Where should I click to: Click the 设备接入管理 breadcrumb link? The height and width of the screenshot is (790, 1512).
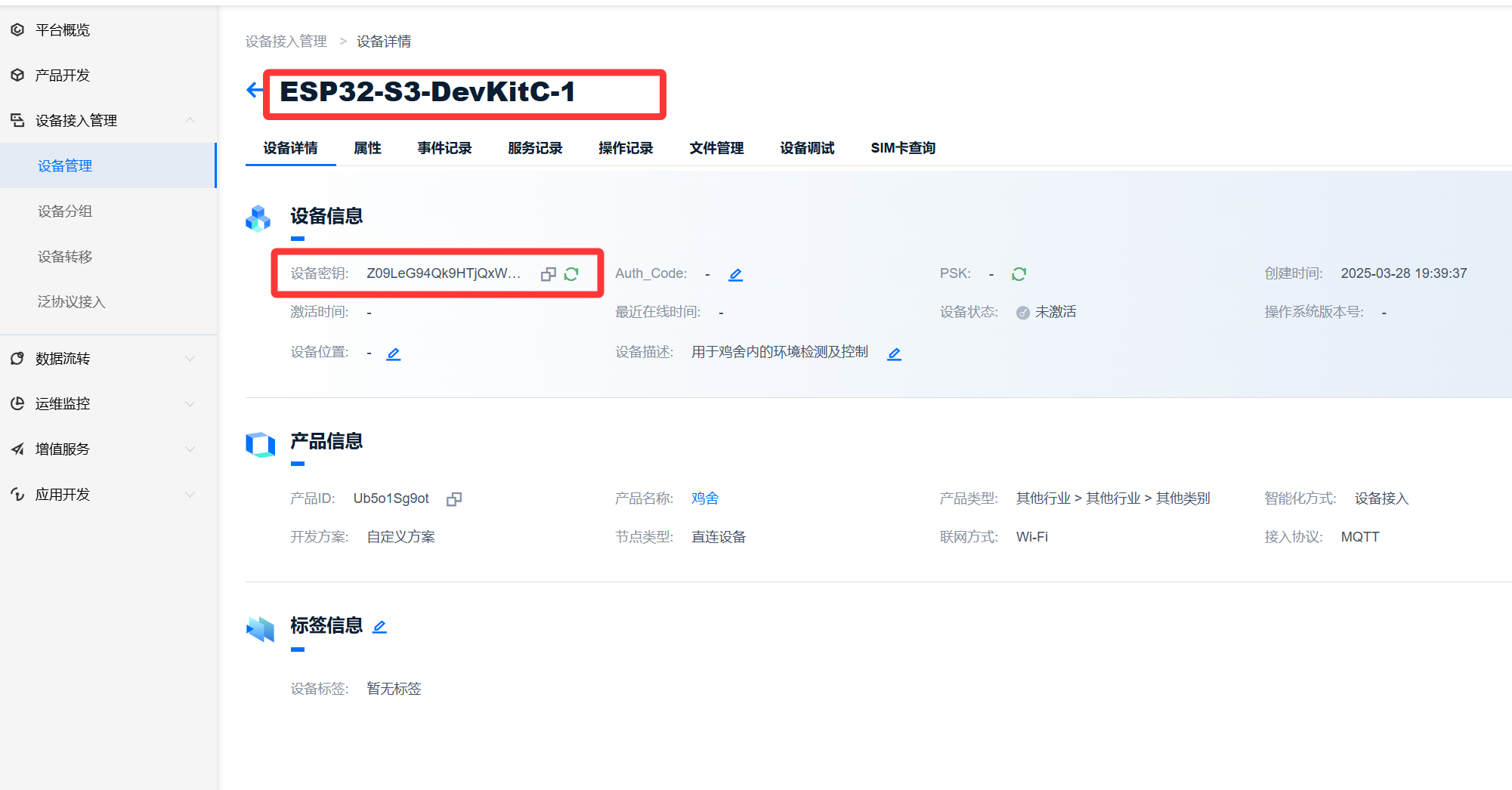point(286,42)
